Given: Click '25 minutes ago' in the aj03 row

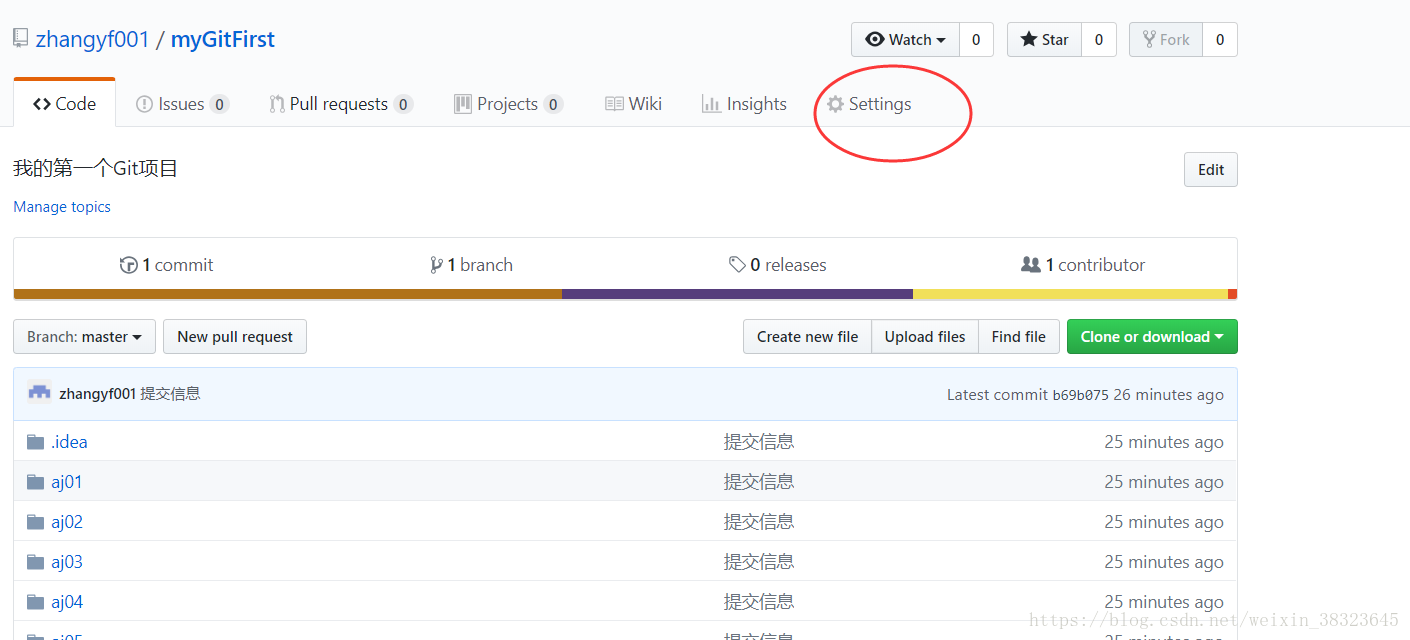Looking at the screenshot, I should 1164,562.
